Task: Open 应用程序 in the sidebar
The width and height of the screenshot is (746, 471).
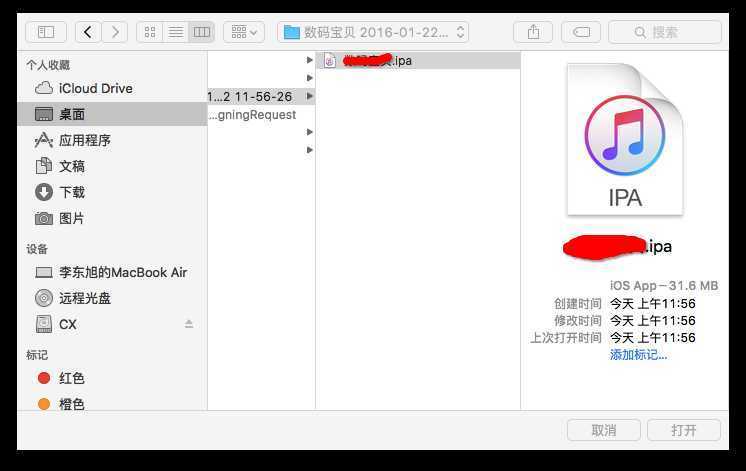Action: [112, 140]
